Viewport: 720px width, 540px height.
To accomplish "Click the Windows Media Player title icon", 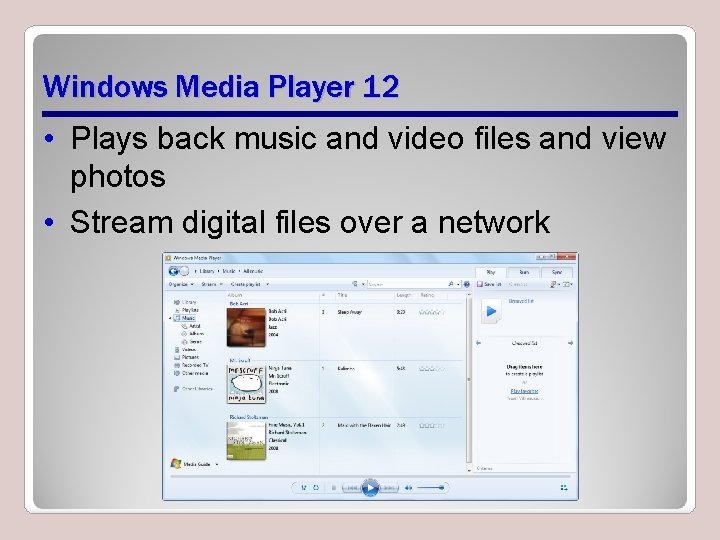I will coord(168,258).
